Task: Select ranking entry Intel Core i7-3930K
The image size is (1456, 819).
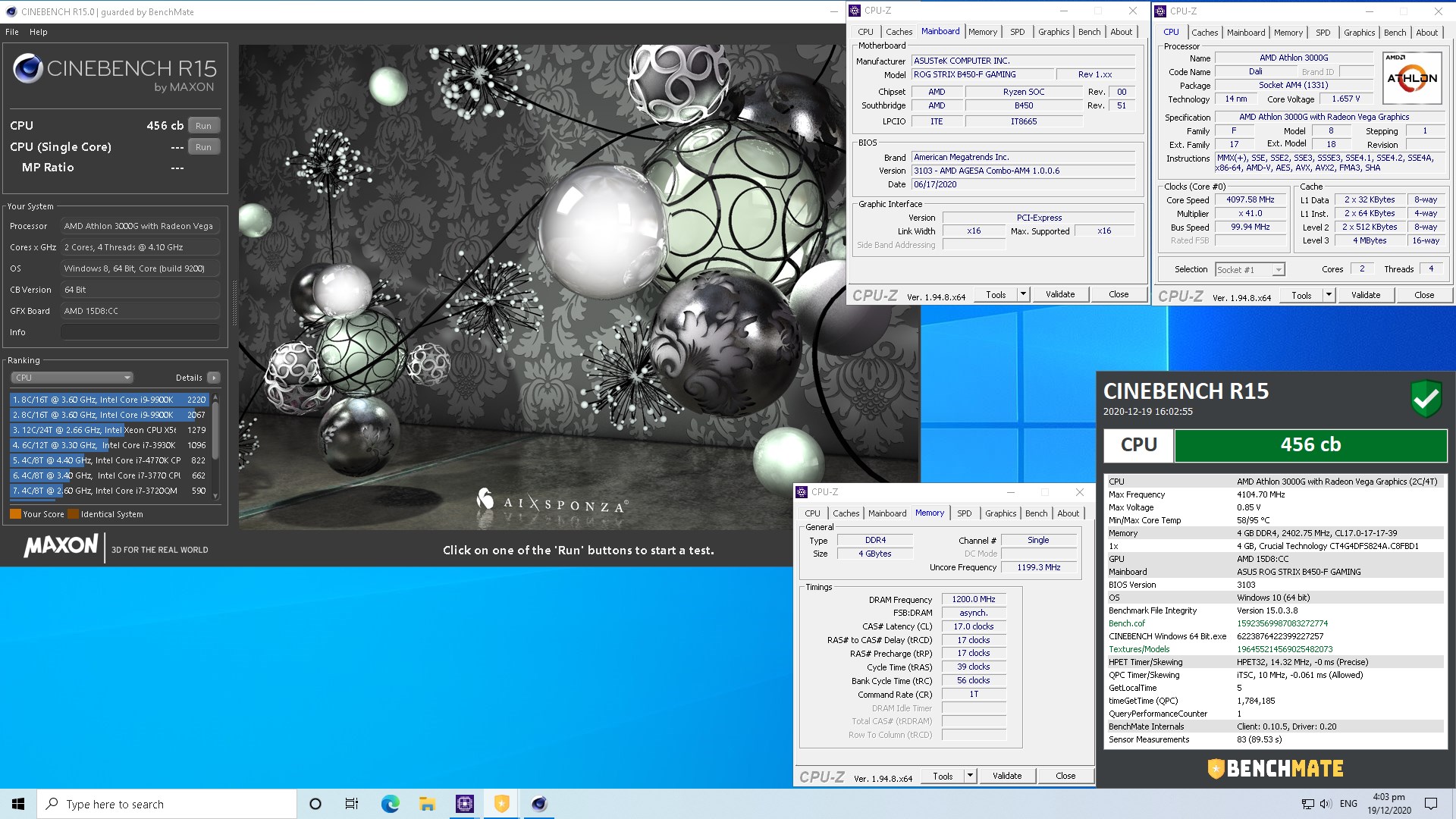Action: click(109, 445)
